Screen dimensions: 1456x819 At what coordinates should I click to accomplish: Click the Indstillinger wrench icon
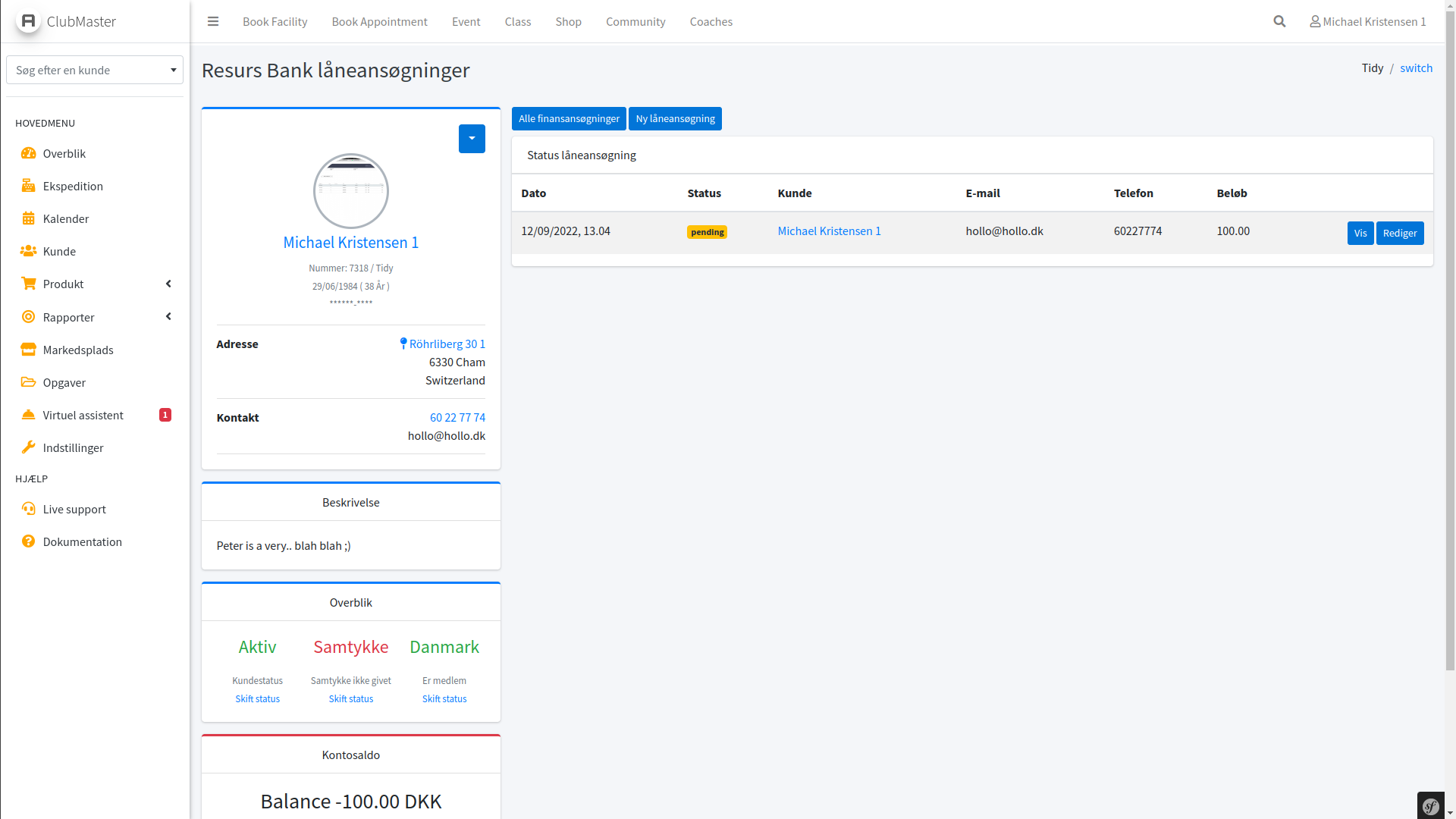click(x=29, y=447)
